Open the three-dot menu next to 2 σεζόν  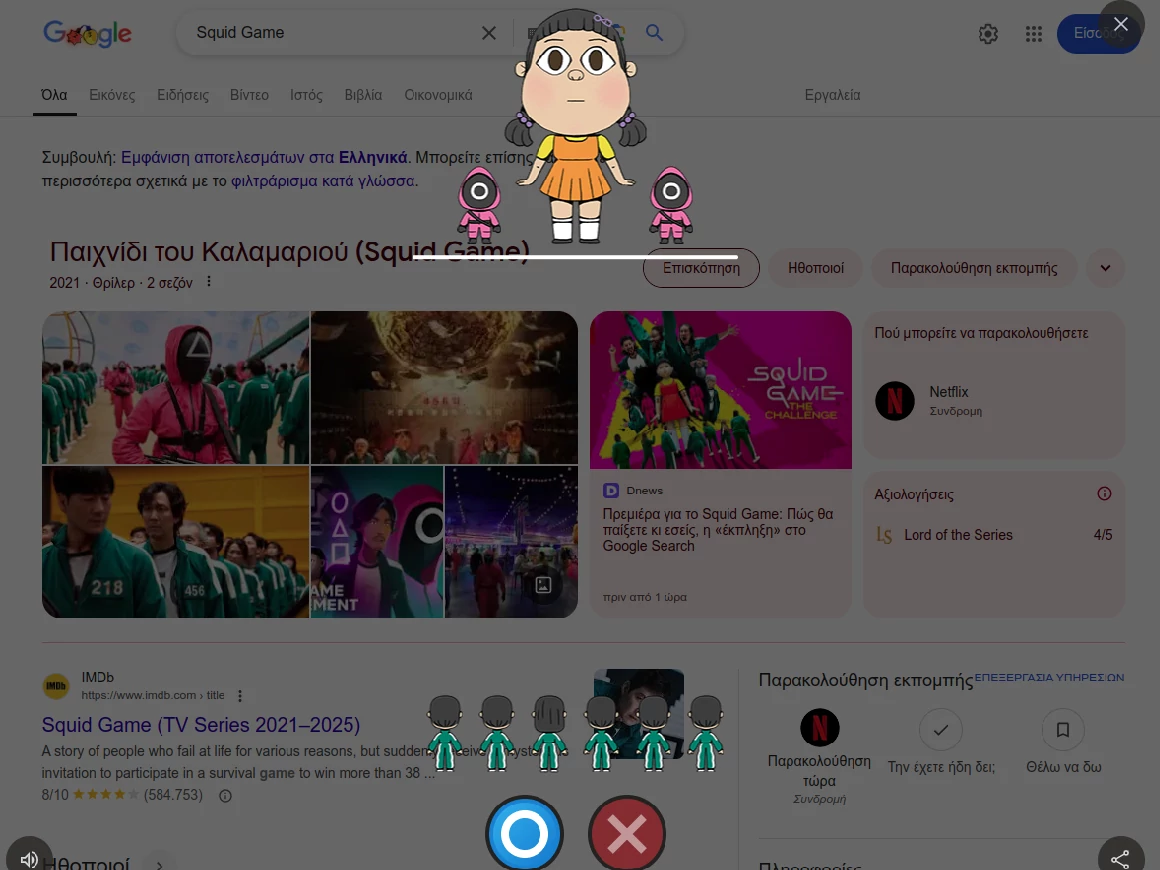click(208, 282)
